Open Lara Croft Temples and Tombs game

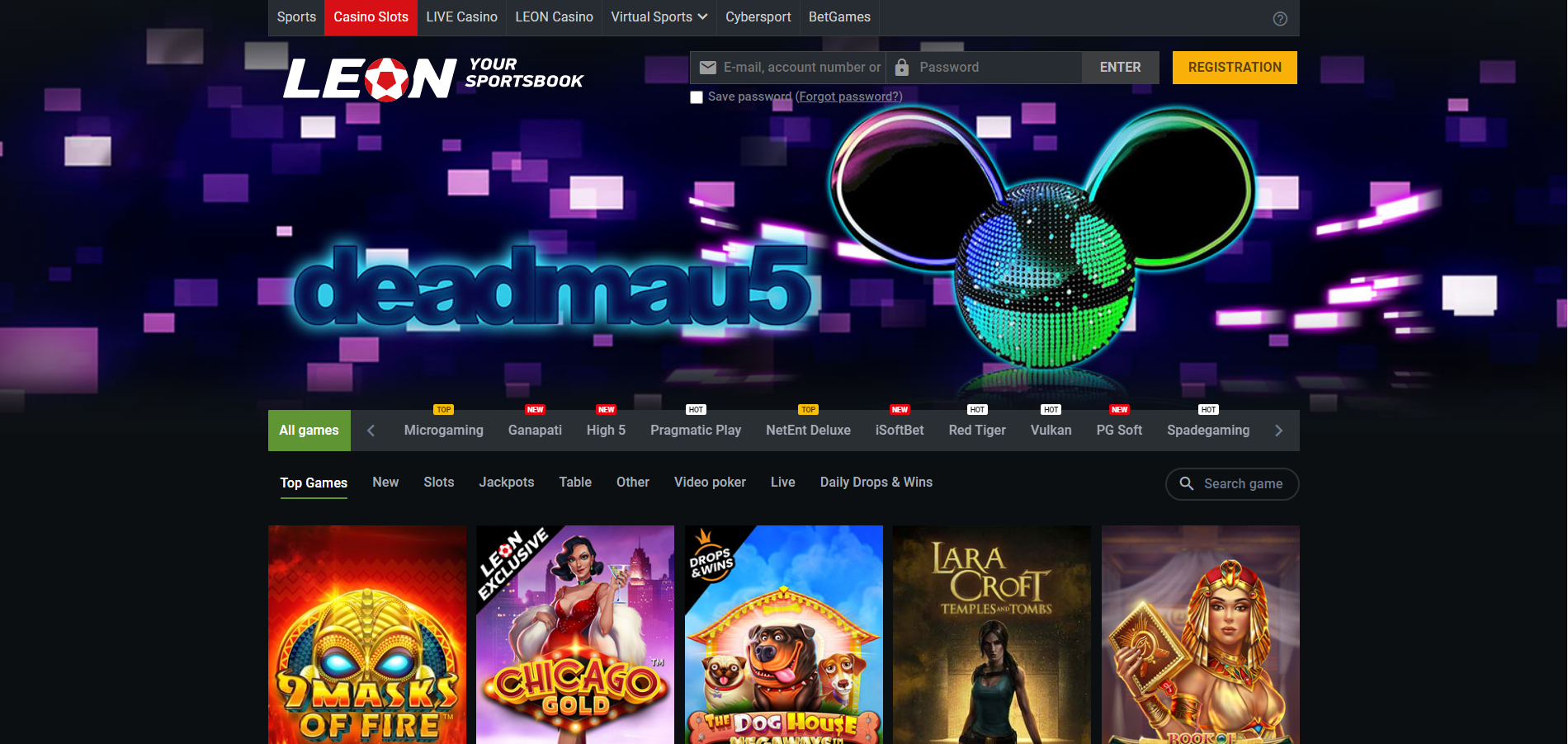(992, 635)
